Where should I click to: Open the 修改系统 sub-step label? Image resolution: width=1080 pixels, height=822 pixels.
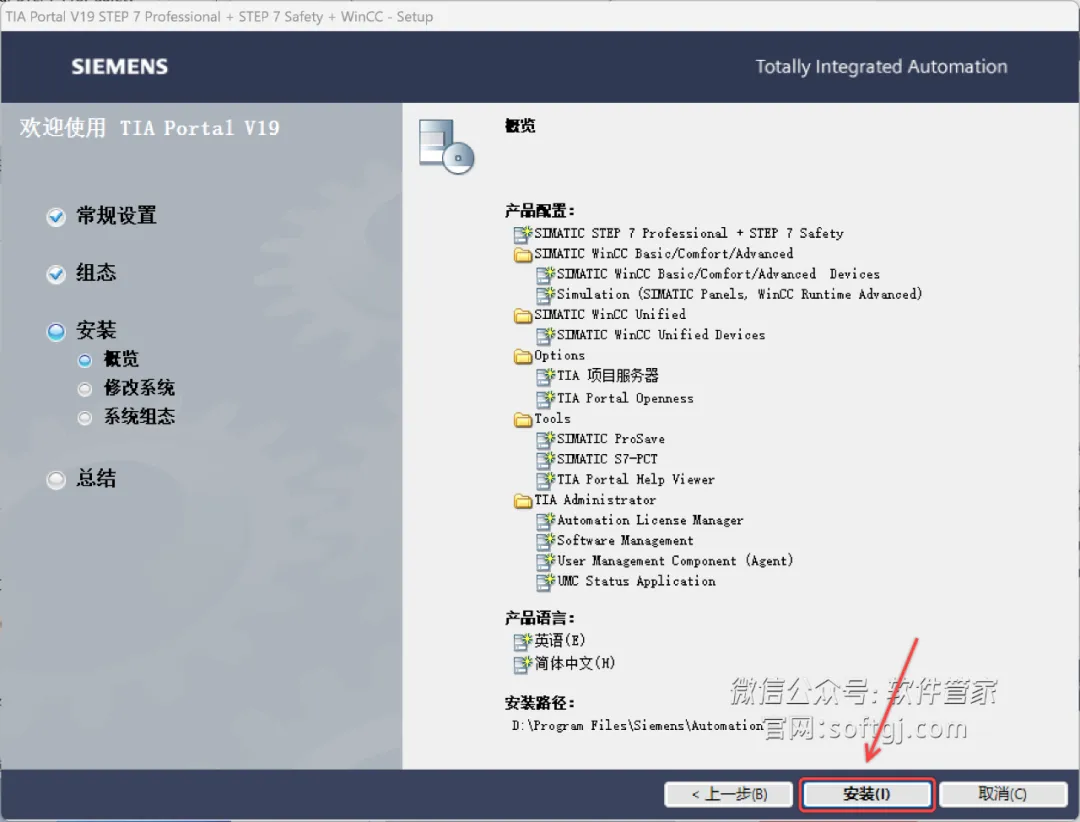pyautogui.click(x=139, y=388)
